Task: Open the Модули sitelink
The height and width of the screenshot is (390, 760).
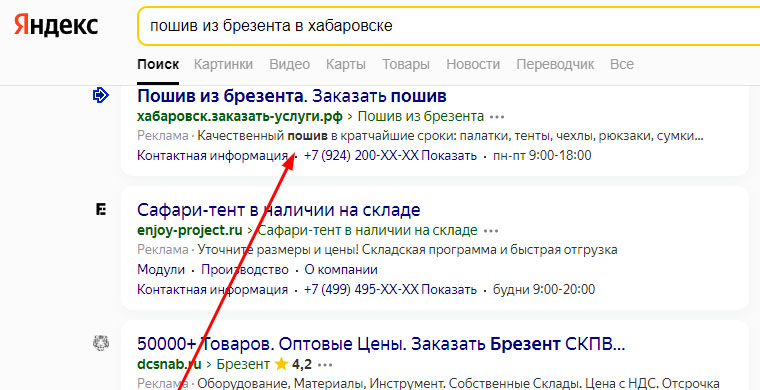Action: tap(161, 270)
